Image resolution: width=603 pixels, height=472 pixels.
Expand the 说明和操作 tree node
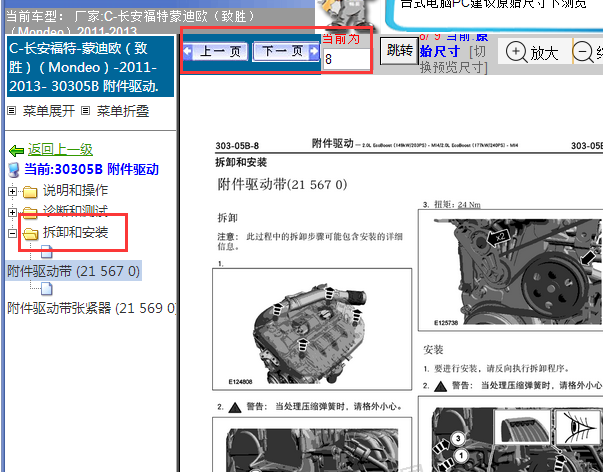pyautogui.click(x=12, y=191)
